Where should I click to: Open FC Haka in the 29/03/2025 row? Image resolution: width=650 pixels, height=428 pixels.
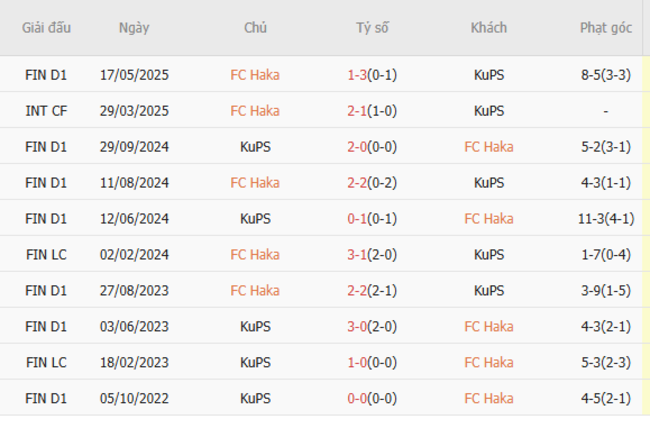255,111
